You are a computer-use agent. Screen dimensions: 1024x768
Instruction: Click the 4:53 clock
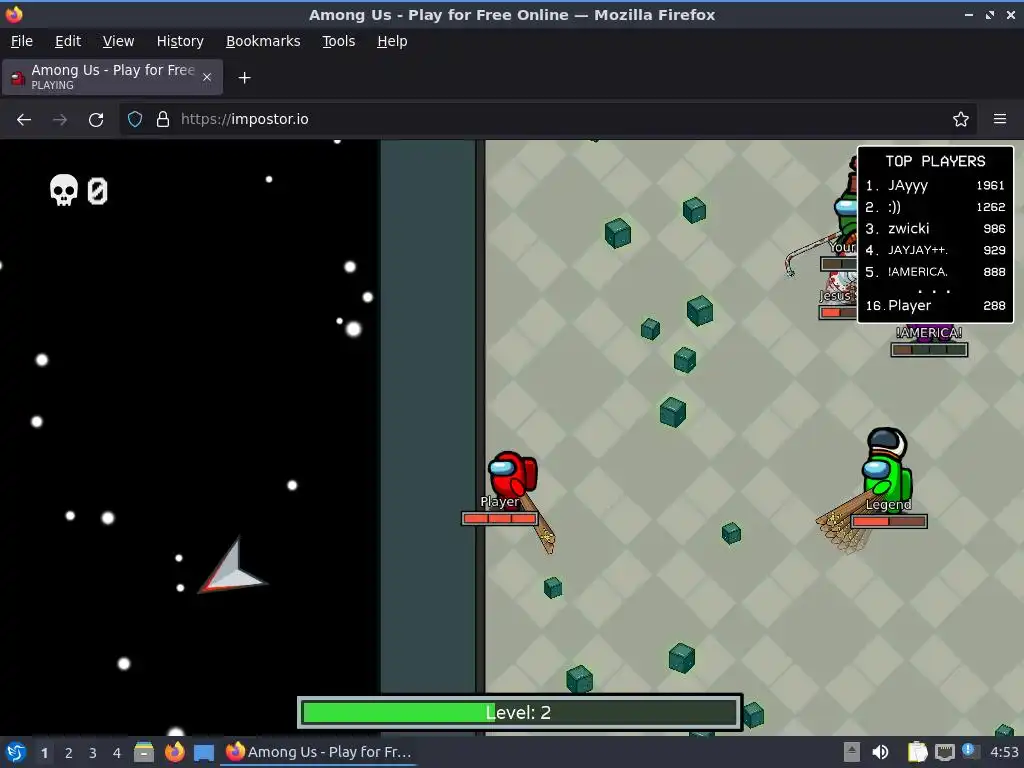pyautogui.click(x=1004, y=752)
